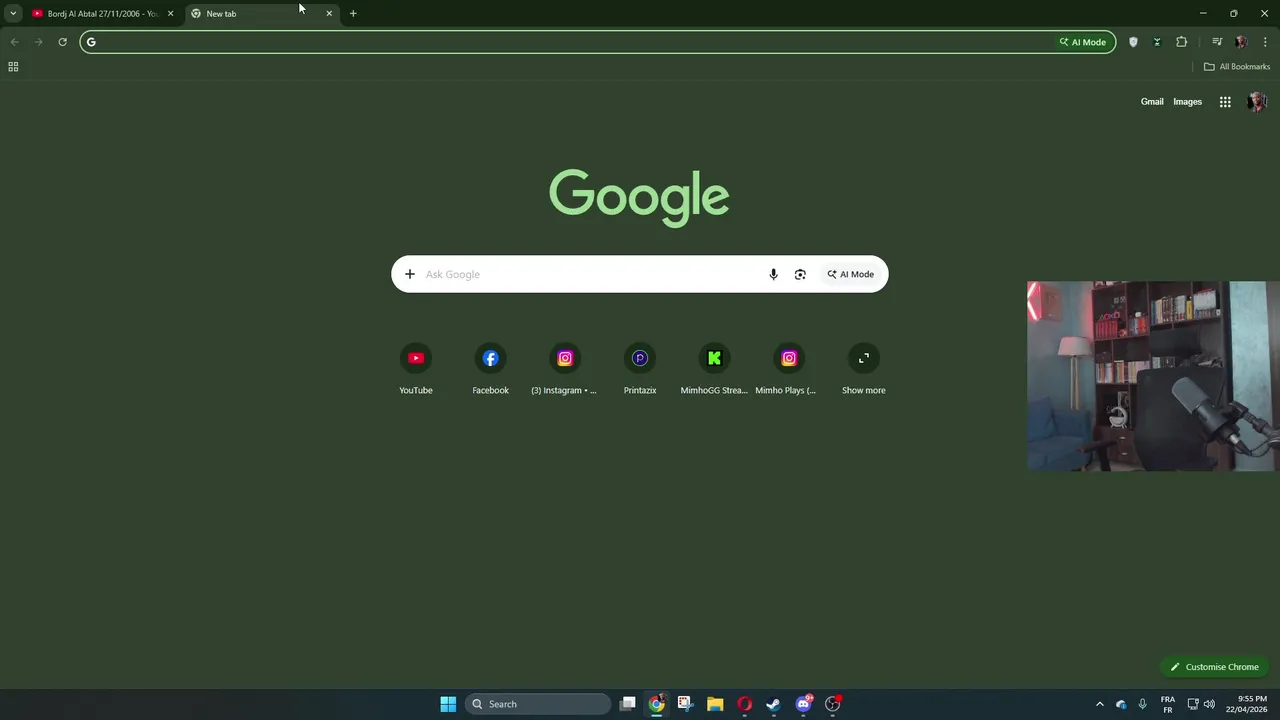Click the microphone tray icon
This screenshot has width=1280, height=720.
1142,704
